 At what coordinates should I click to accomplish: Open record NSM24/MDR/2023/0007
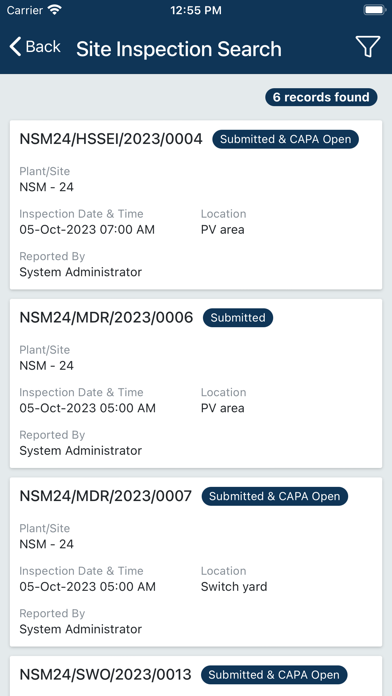(196, 562)
